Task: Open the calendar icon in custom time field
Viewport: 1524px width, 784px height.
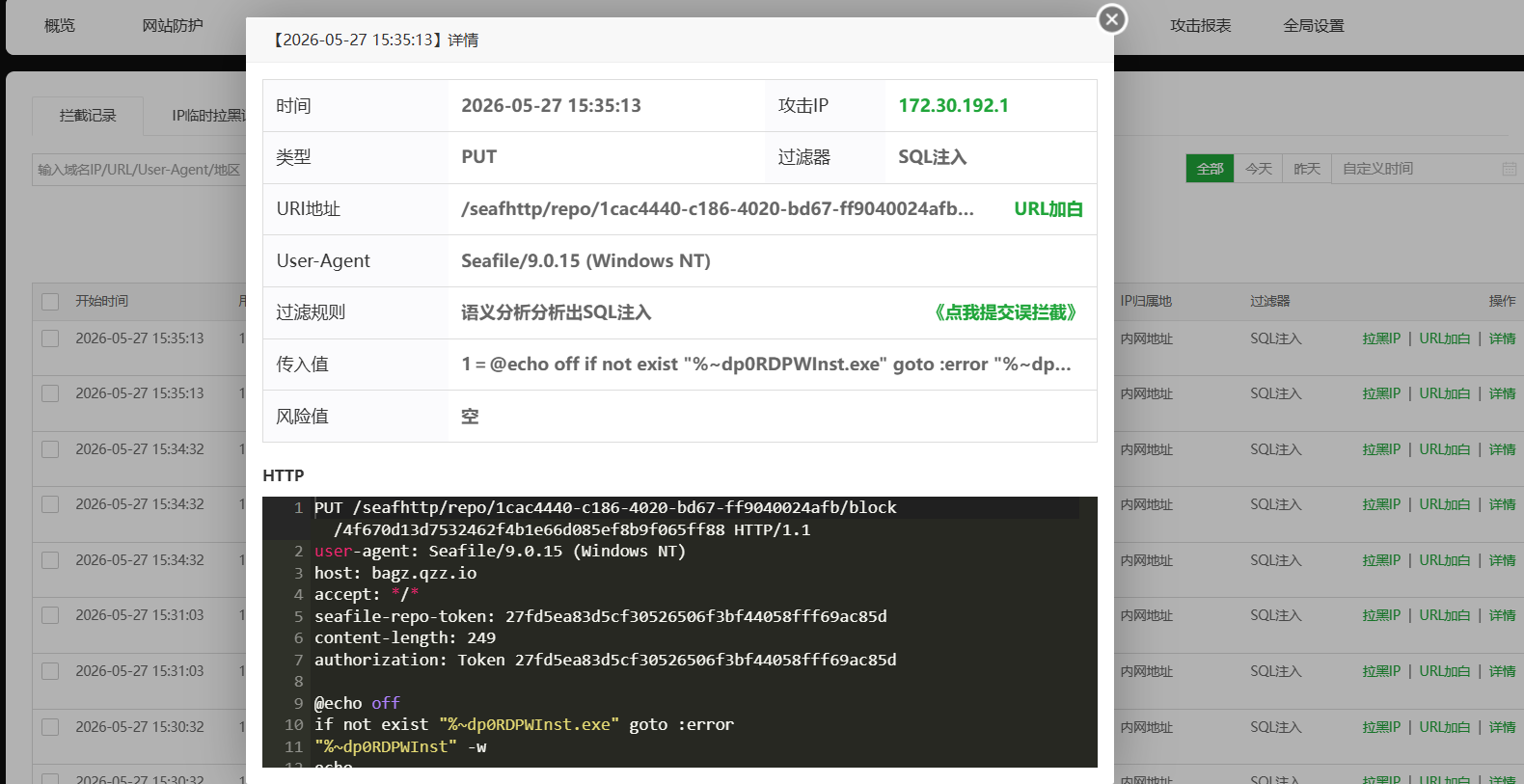Action: (x=1510, y=169)
